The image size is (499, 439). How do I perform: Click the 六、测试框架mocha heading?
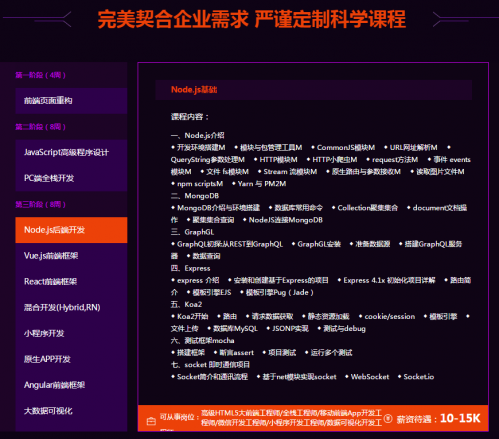pos(202,341)
